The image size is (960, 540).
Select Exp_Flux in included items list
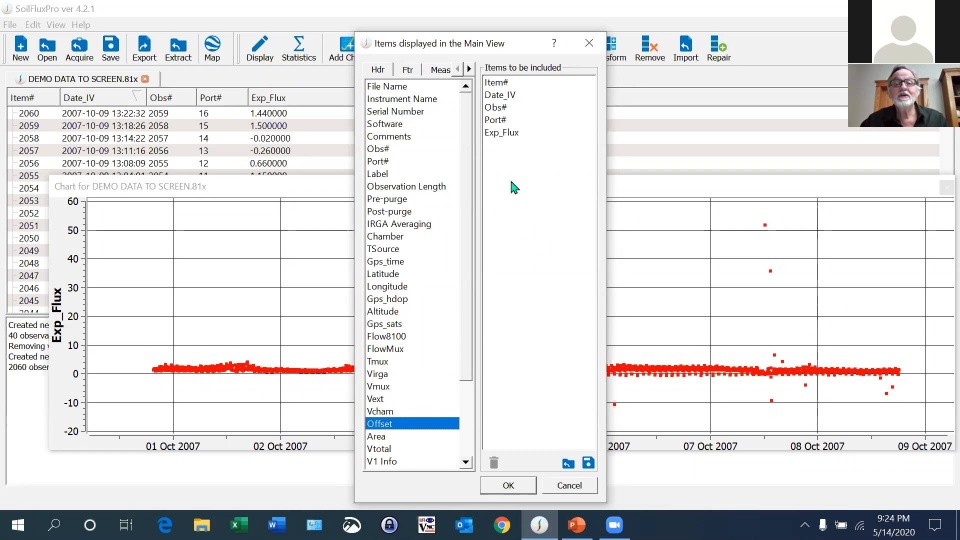tap(502, 132)
